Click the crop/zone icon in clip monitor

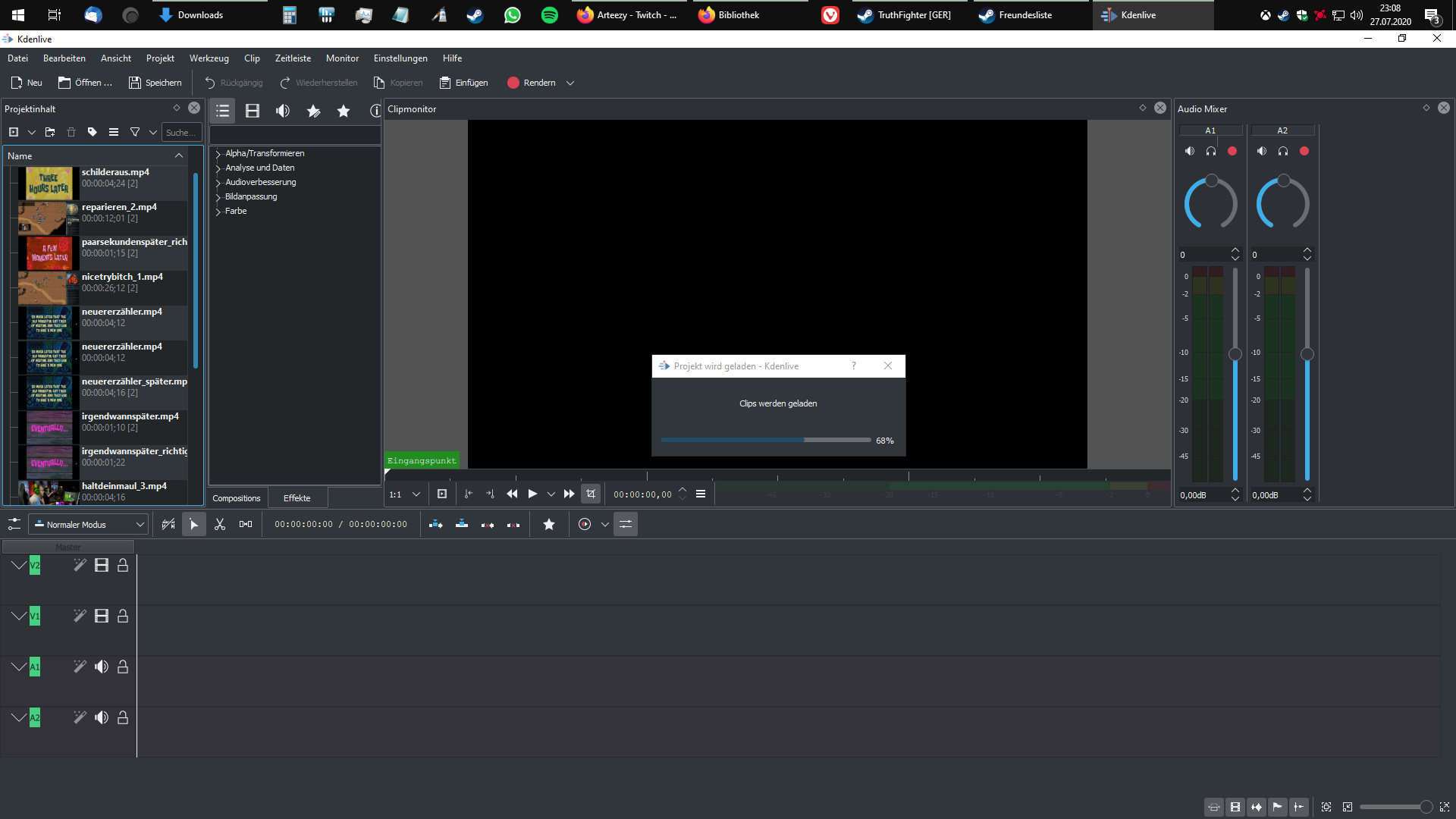(591, 494)
